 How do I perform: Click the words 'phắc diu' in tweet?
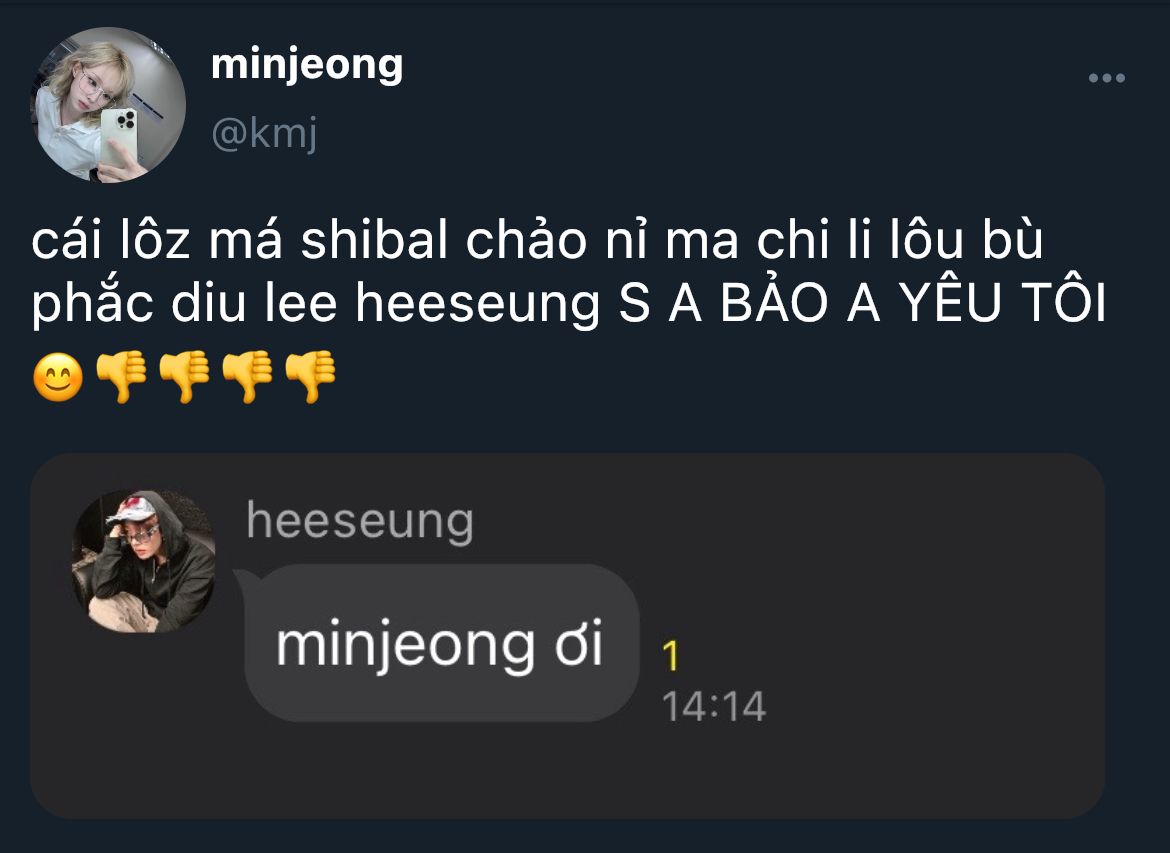[x=139, y=304]
